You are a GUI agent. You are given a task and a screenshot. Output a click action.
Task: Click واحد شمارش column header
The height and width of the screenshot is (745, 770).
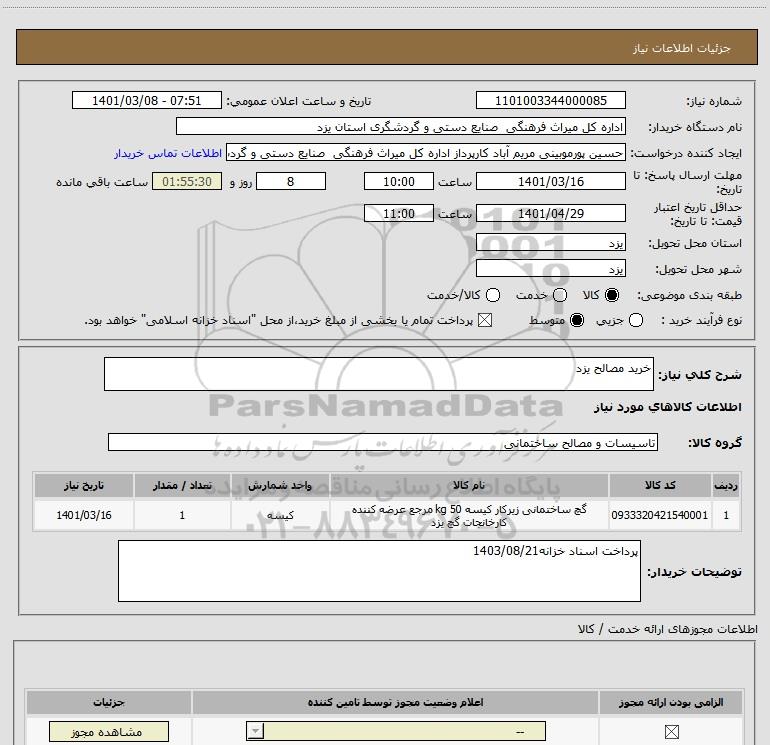click(280, 486)
